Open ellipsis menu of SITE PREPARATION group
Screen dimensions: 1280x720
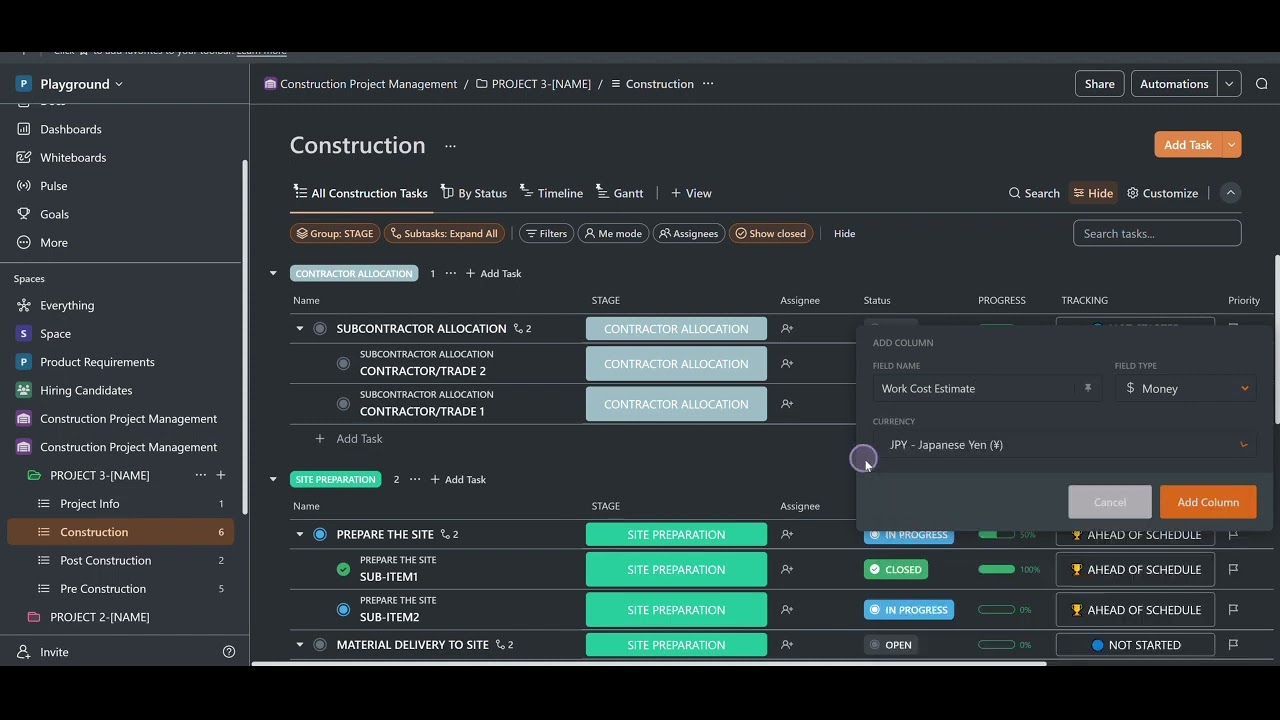point(415,479)
